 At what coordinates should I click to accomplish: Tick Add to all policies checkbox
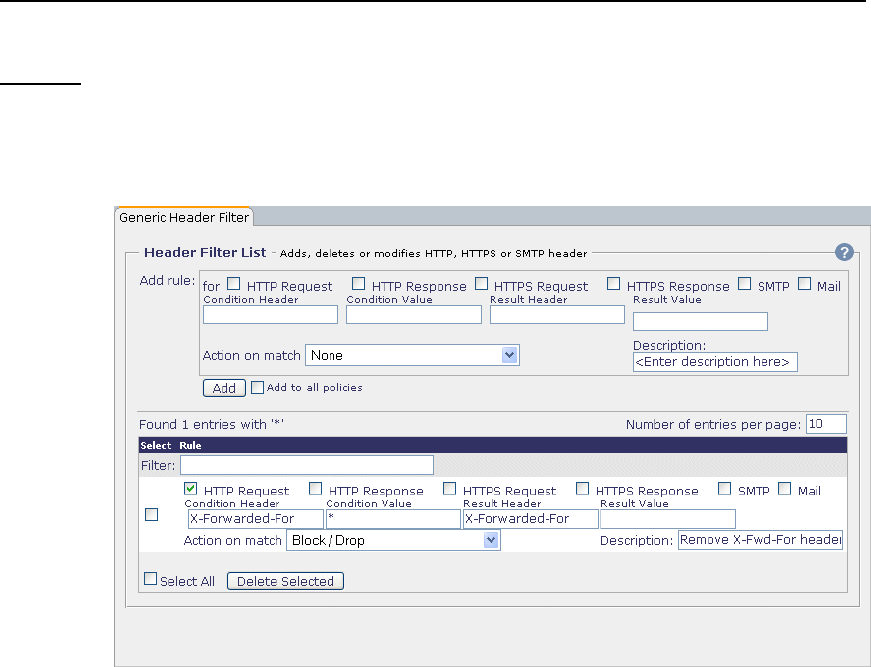click(257, 388)
